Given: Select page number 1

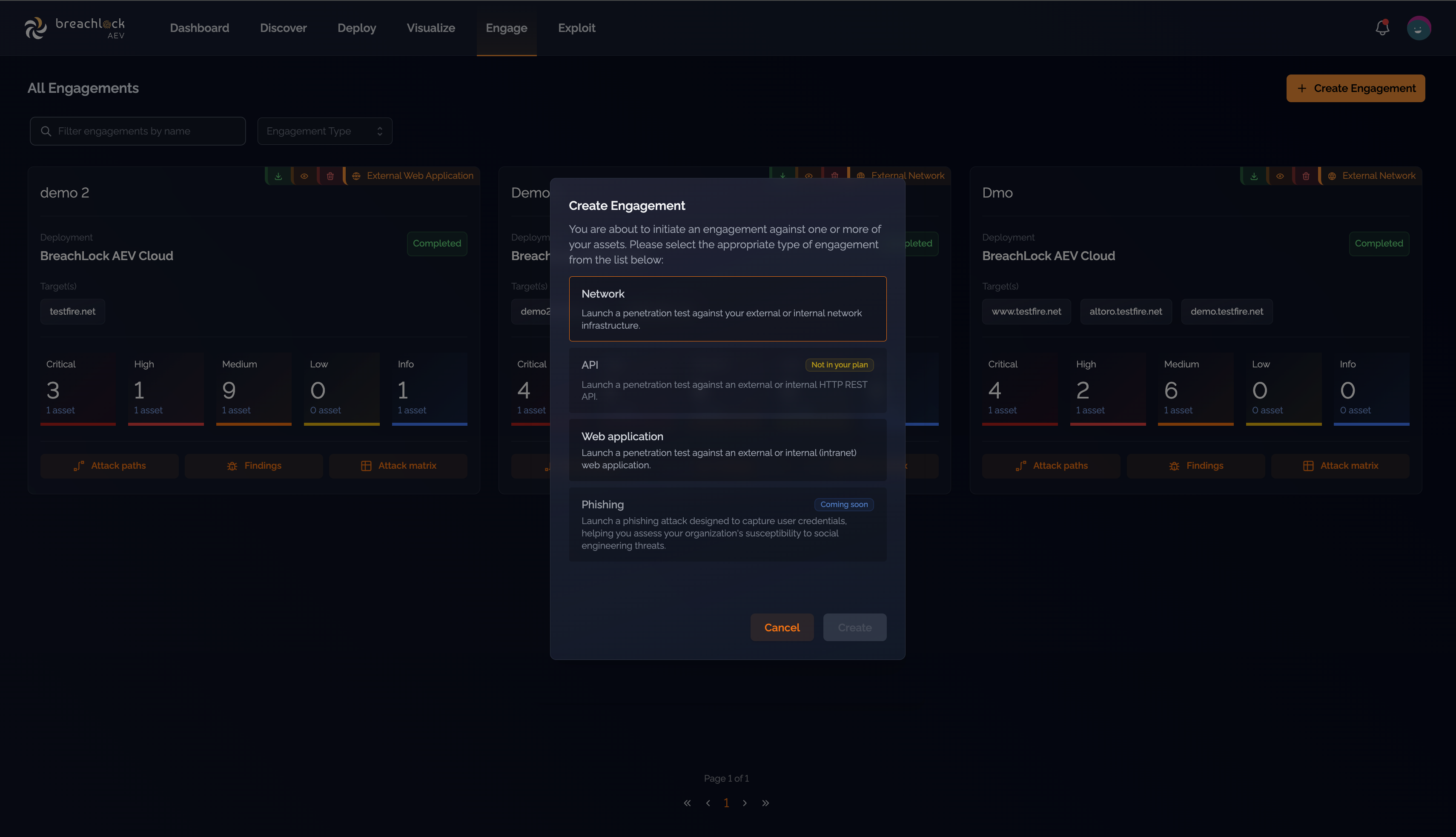Looking at the screenshot, I should pos(727,803).
